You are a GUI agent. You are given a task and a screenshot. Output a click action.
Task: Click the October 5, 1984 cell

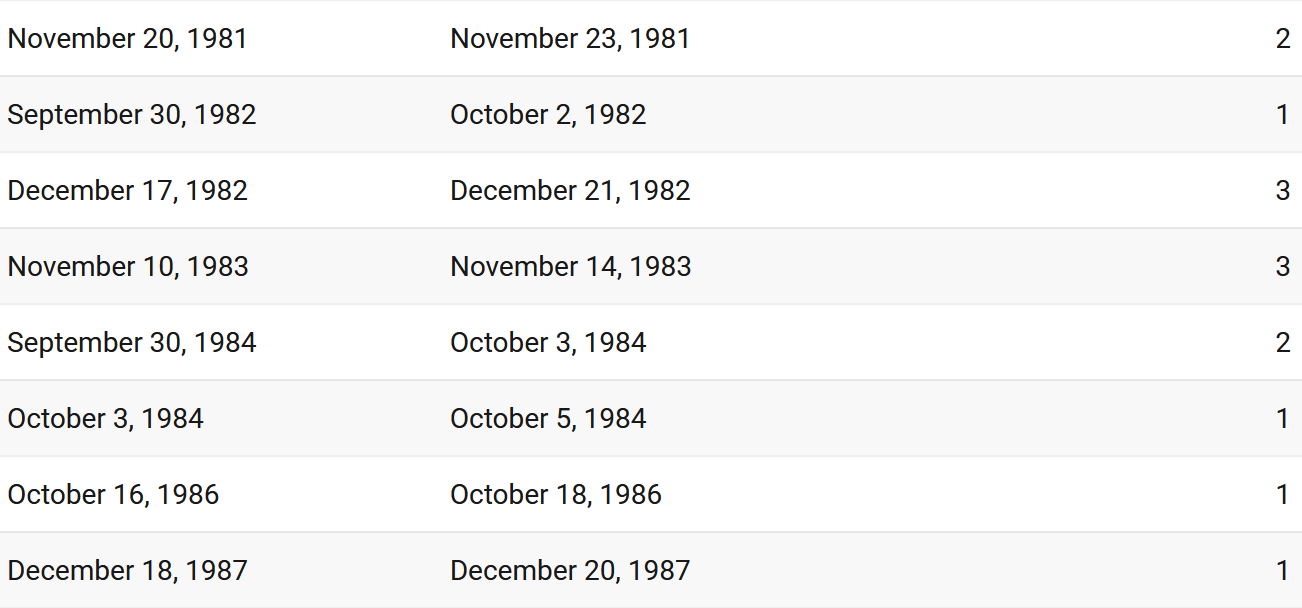[x=548, y=419]
